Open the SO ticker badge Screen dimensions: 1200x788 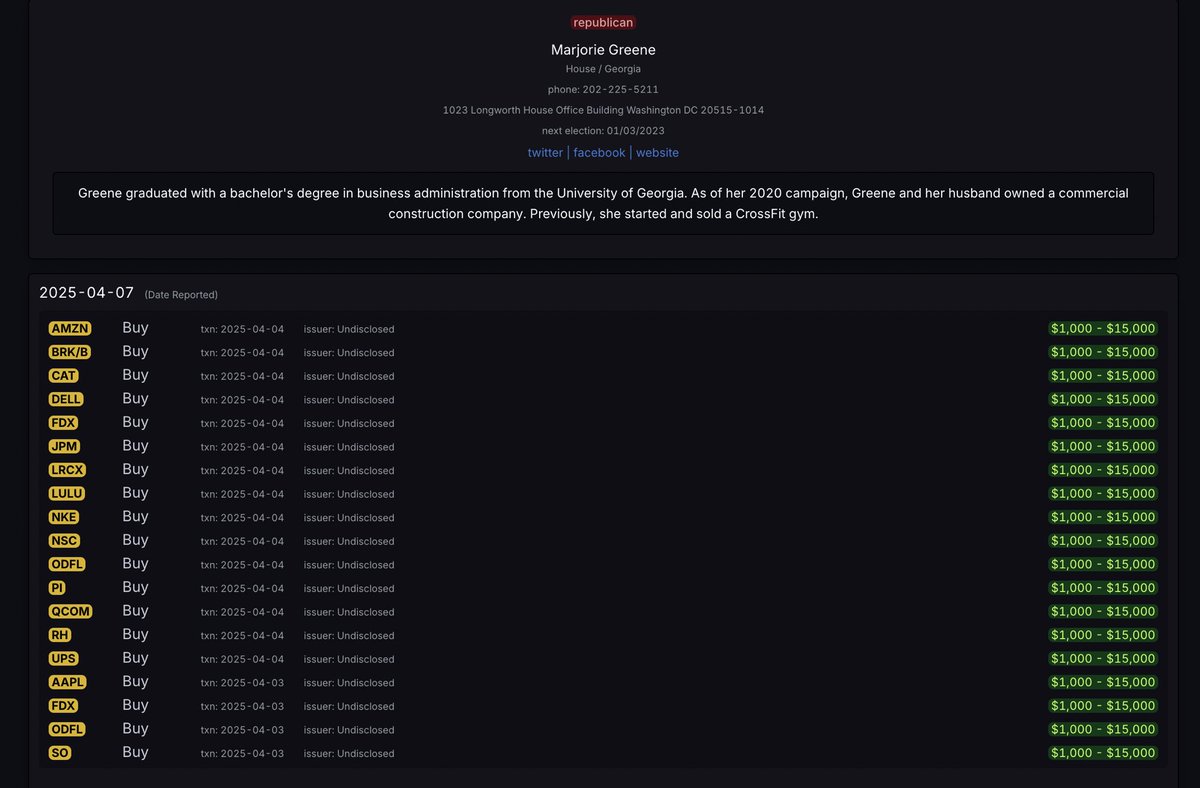[60, 753]
